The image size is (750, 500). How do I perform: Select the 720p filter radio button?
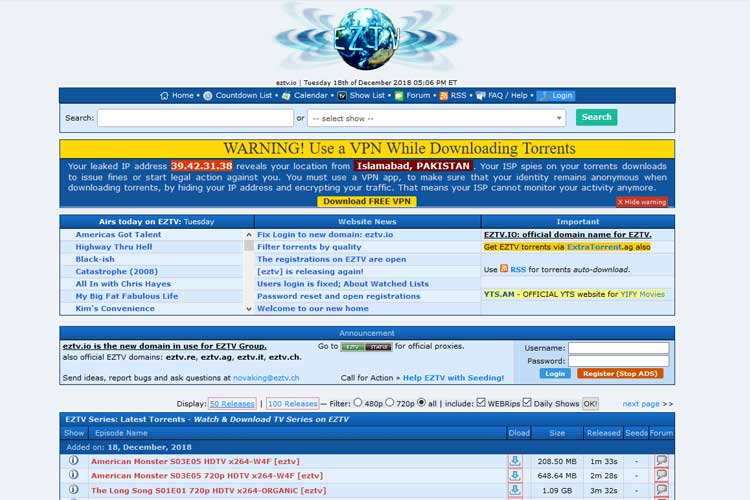point(389,402)
